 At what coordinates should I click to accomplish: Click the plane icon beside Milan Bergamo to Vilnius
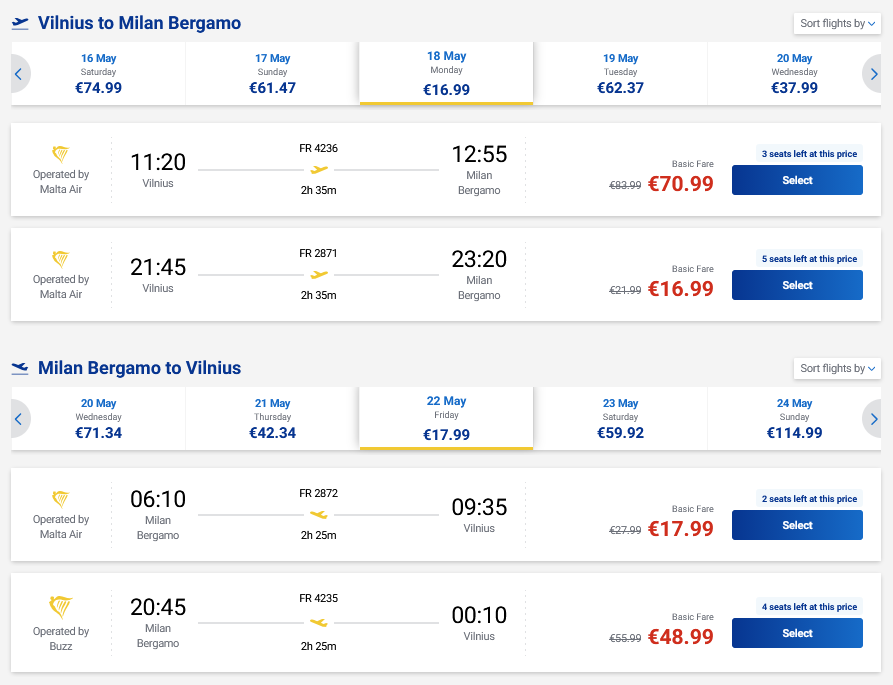coord(20,368)
